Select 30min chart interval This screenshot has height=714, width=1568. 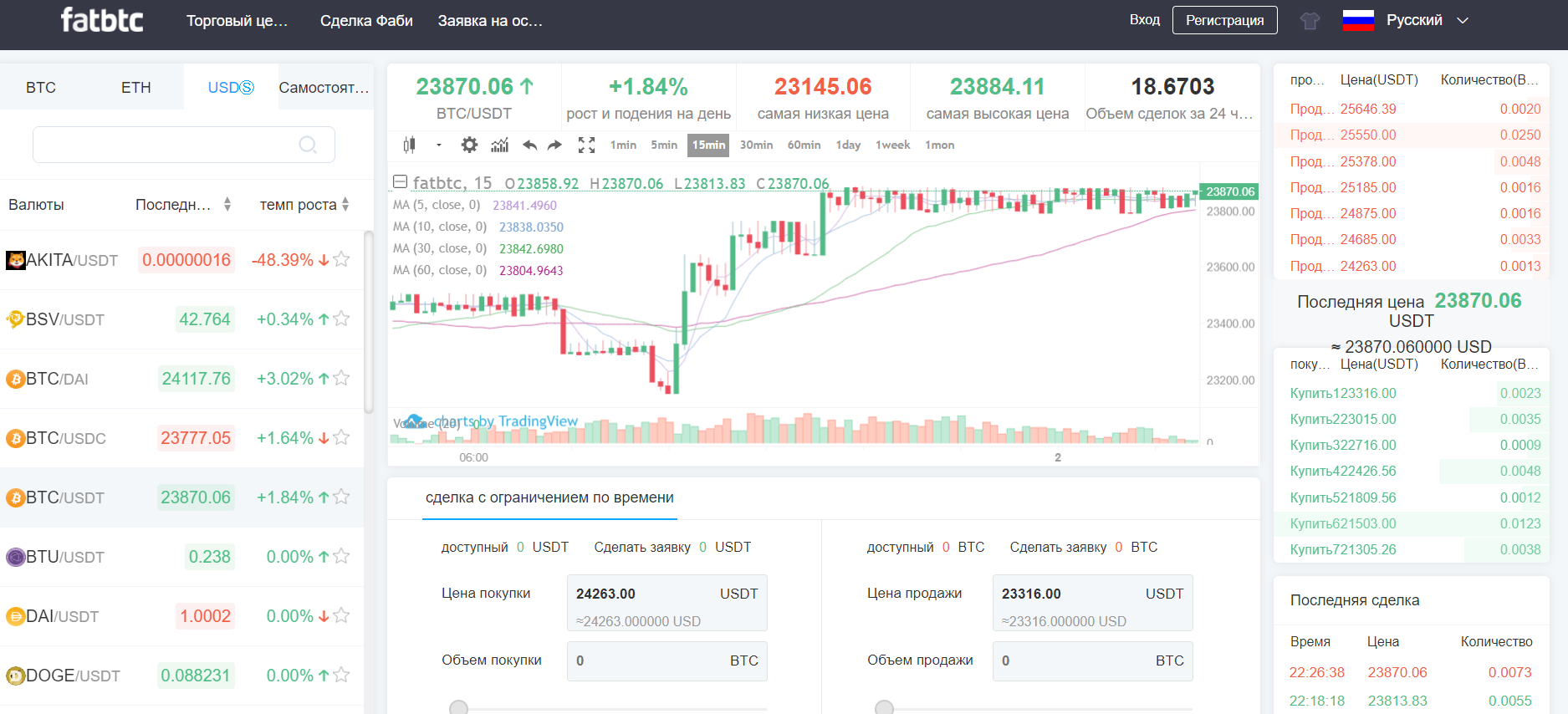(x=756, y=145)
